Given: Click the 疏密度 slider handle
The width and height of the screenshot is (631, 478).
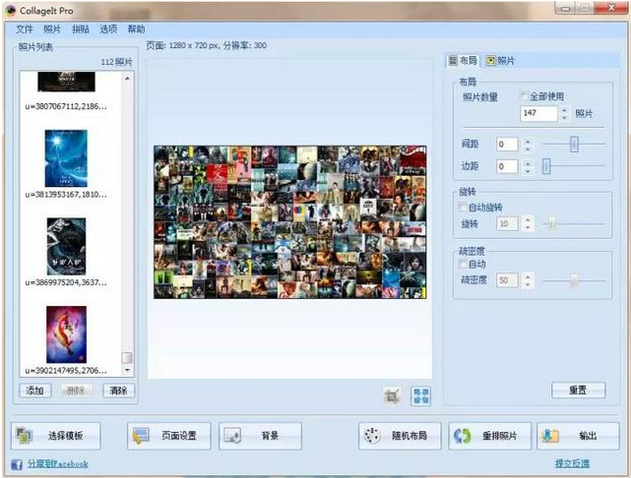Looking at the screenshot, I should [x=574, y=281].
